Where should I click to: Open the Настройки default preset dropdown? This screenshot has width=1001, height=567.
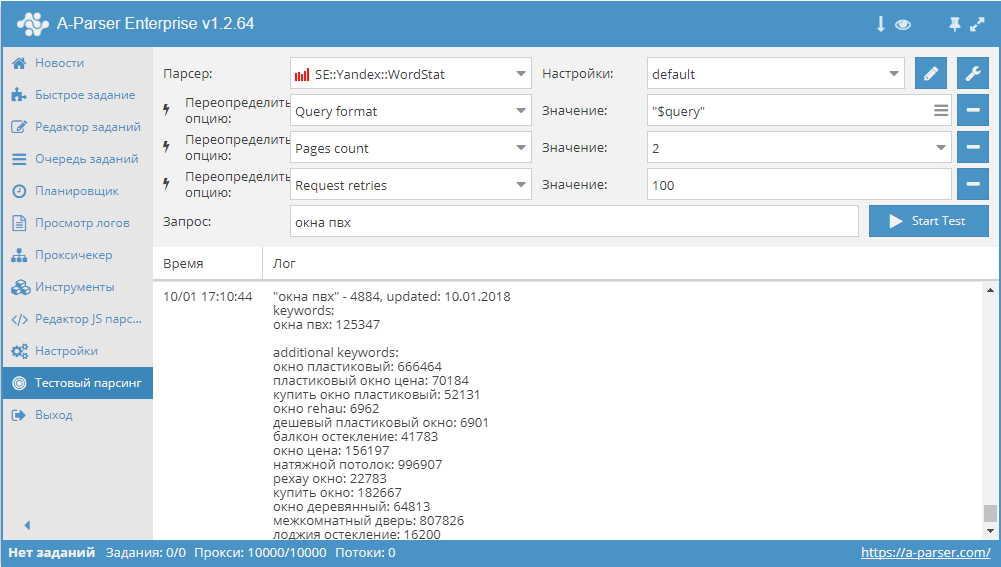click(776, 74)
